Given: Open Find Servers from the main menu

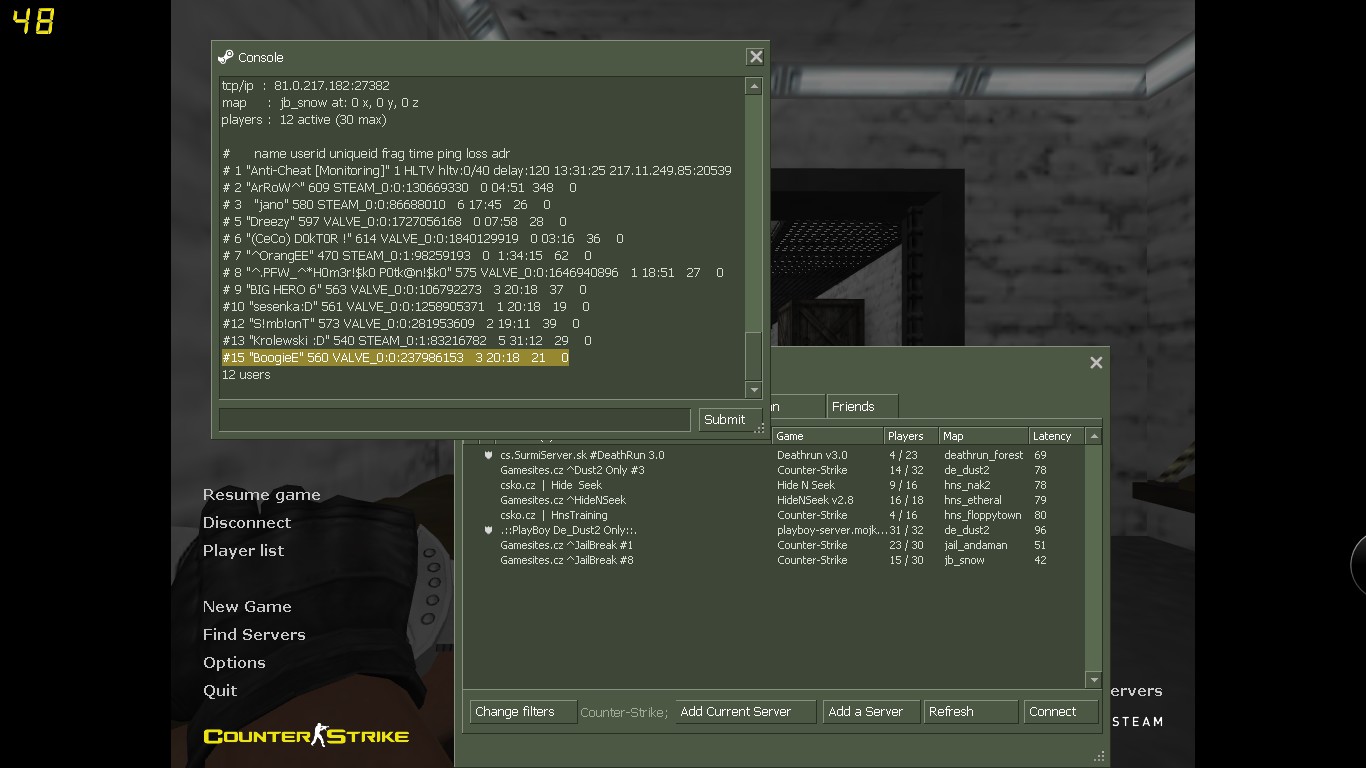Looking at the screenshot, I should pyautogui.click(x=254, y=635).
